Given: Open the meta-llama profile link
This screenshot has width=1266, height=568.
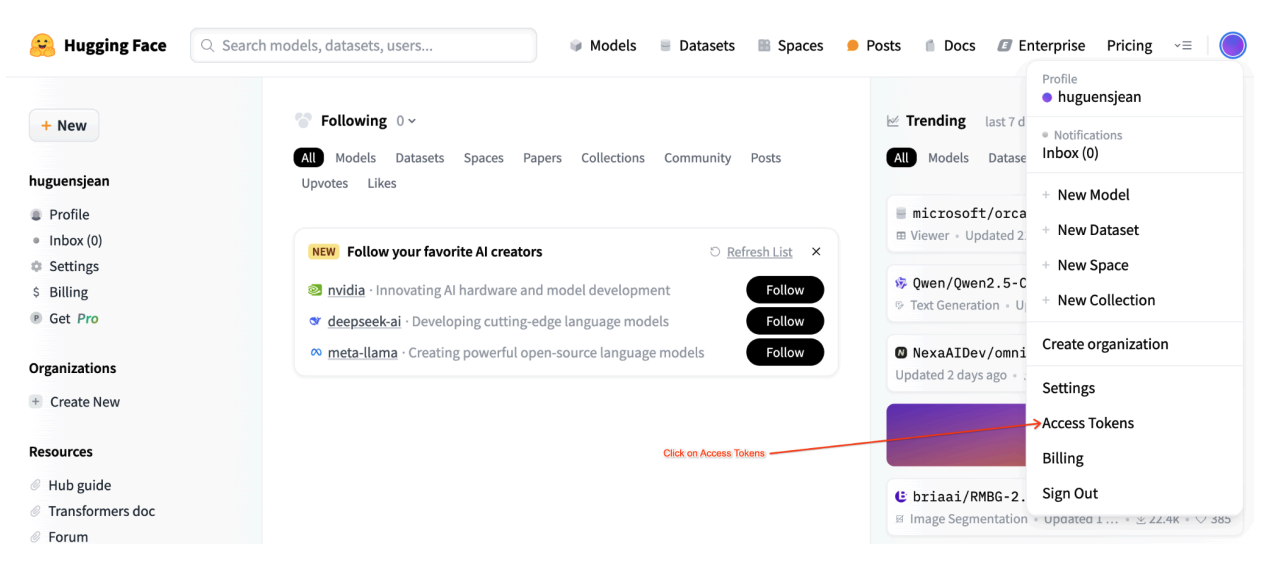Looking at the screenshot, I should coord(362,352).
